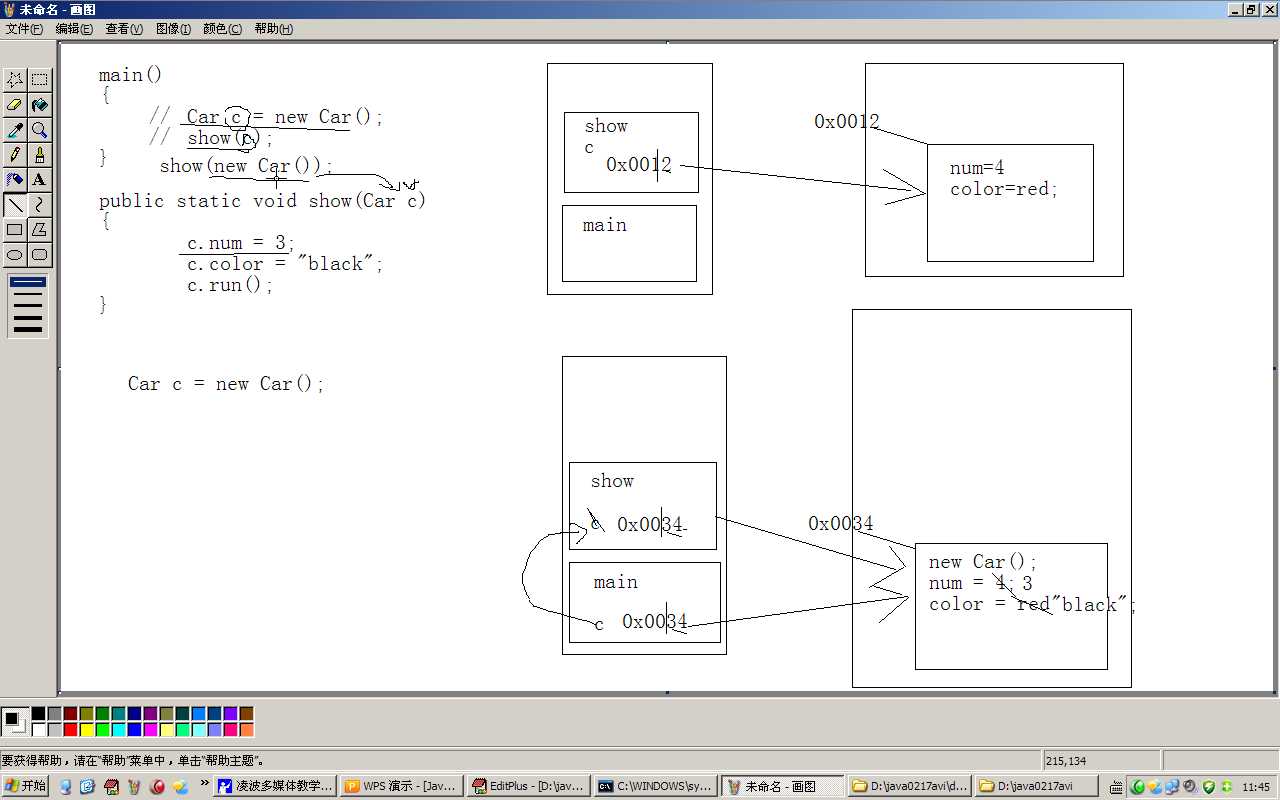Click the 未命名 - 画图 taskbar button

[x=782, y=786]
